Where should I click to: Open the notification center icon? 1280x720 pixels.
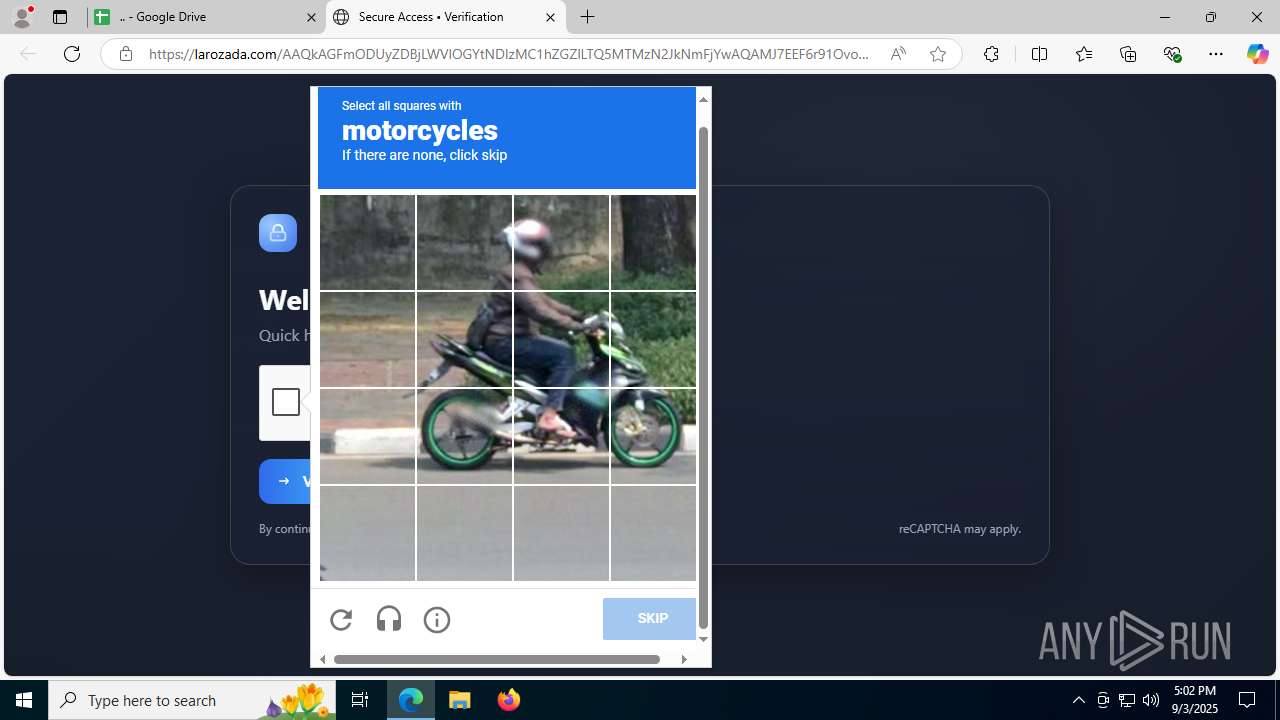click(1247, 700)
